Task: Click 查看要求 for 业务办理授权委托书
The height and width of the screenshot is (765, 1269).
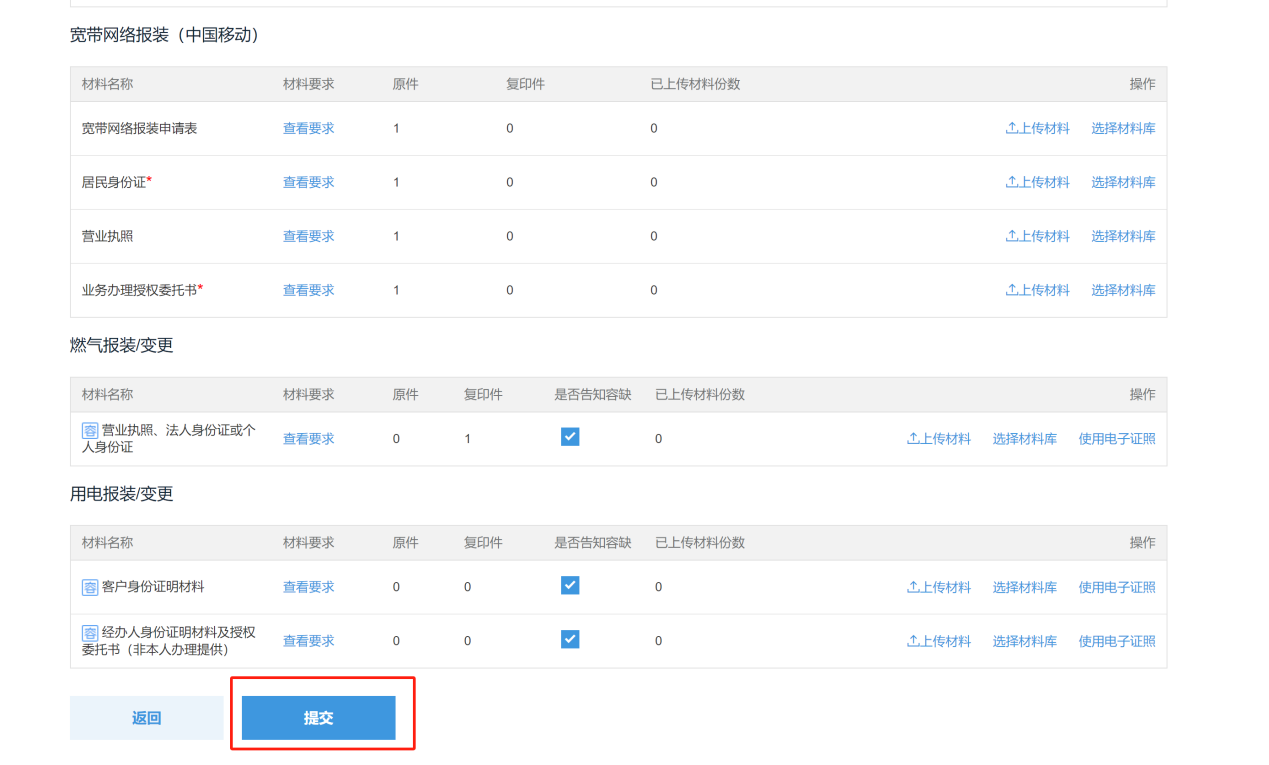Action: (308, 290)
